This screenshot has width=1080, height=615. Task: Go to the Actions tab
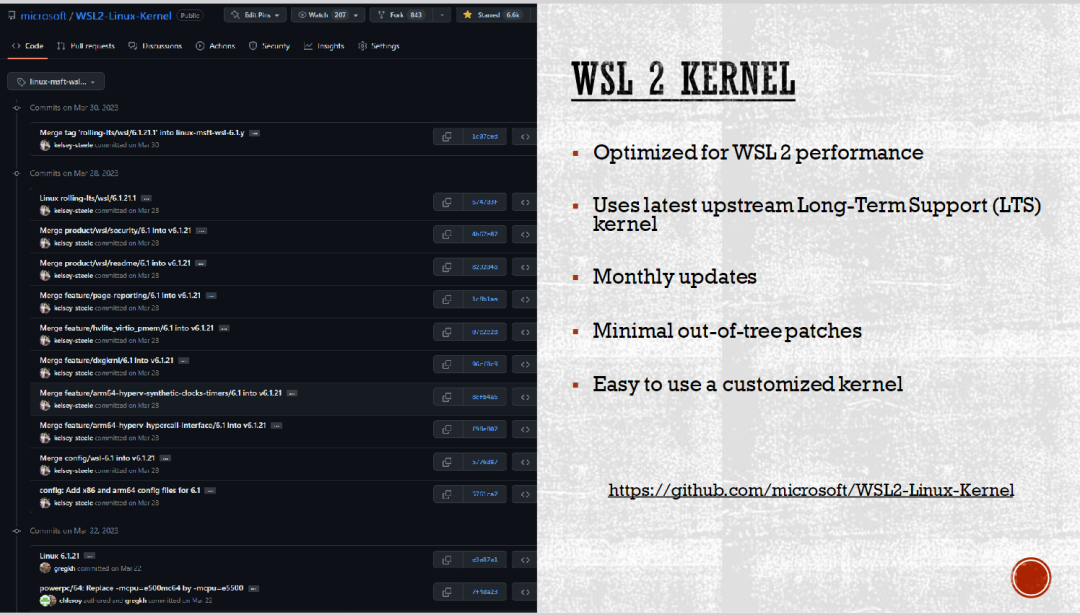coord(216,46)
